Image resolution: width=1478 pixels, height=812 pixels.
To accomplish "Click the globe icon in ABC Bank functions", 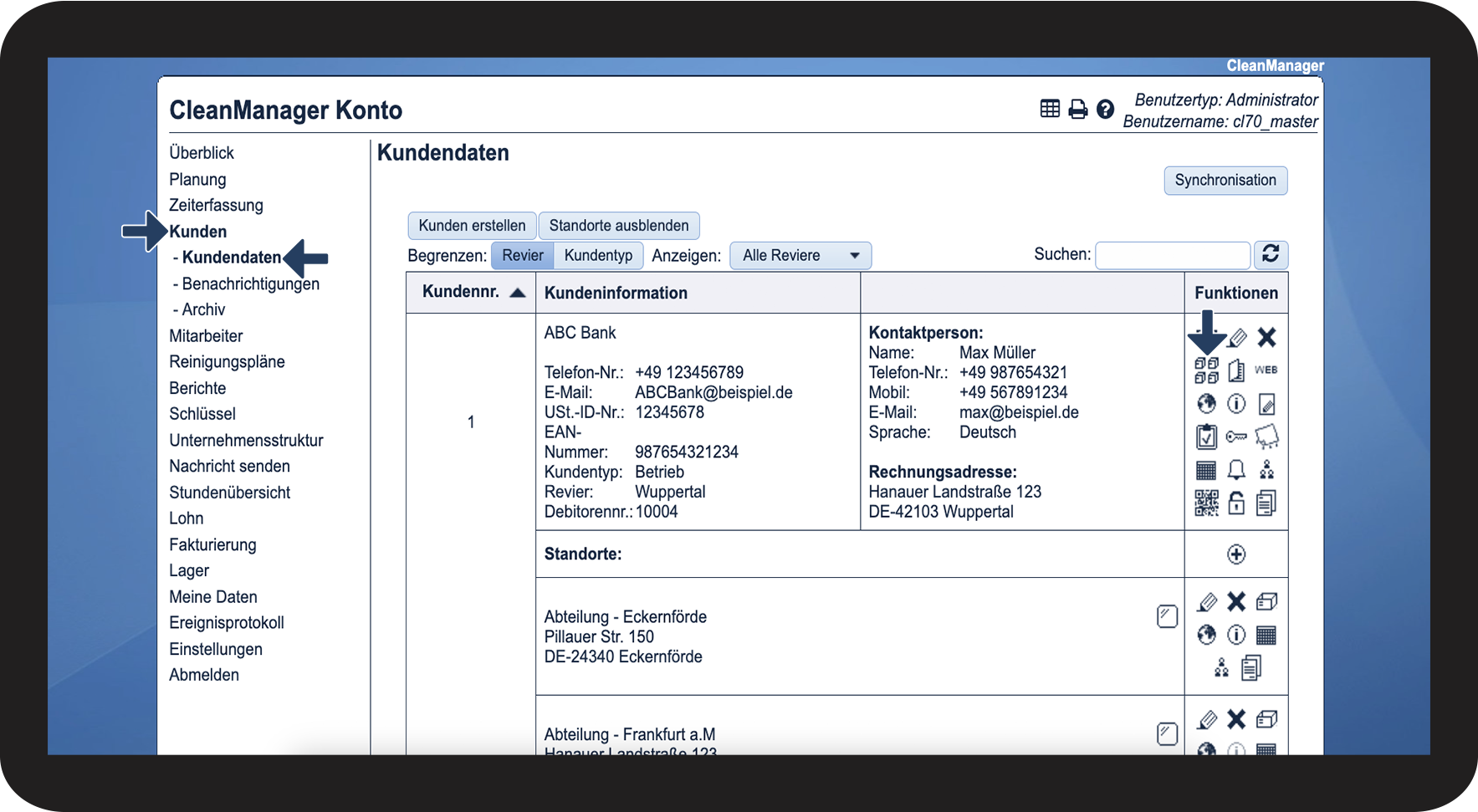I will click(x=1206, y=404).
